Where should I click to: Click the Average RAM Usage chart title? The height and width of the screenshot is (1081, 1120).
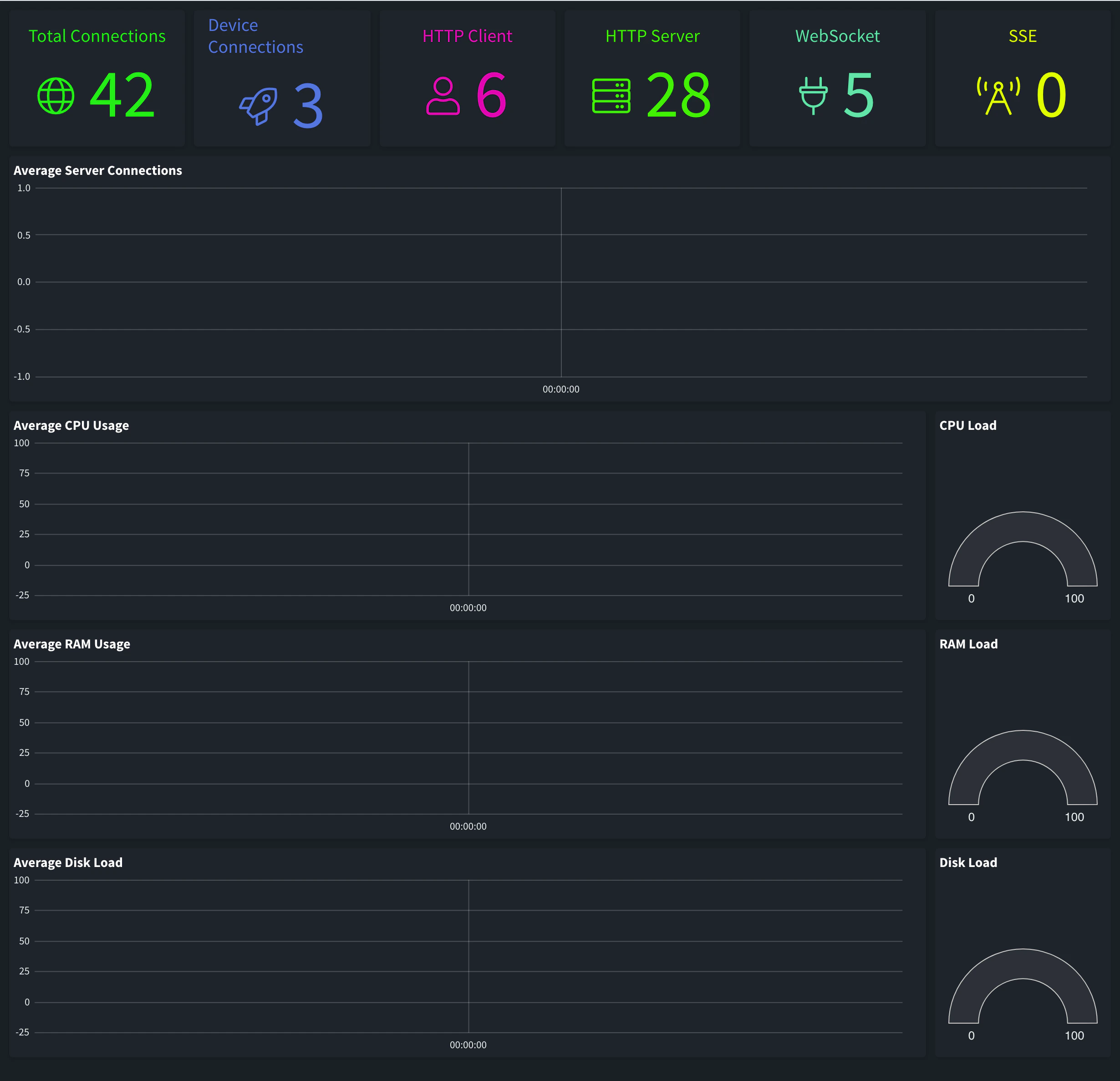point(72,644)
